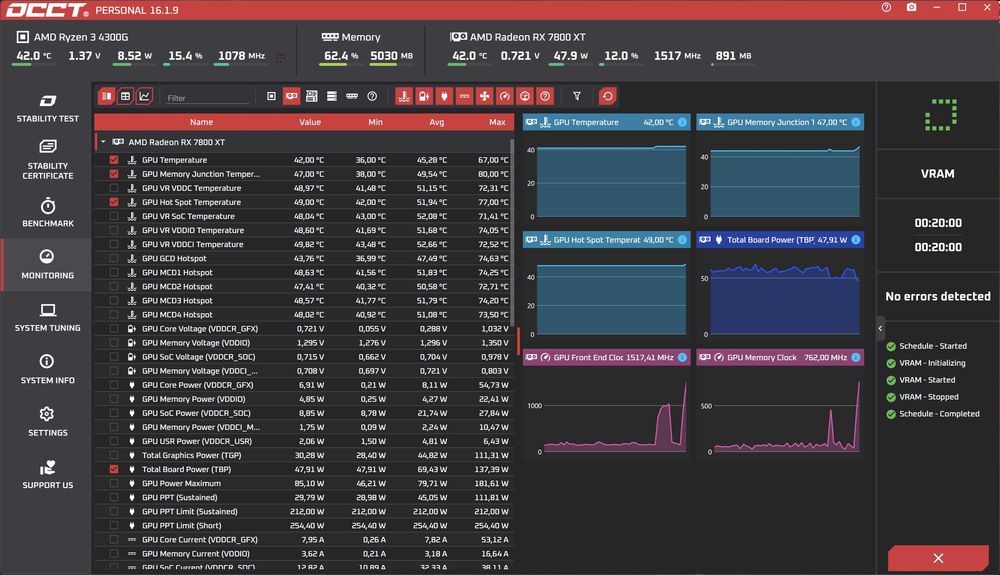Collapse right panel with chevron arrow
1000x575 pixels.
point(880,329)
